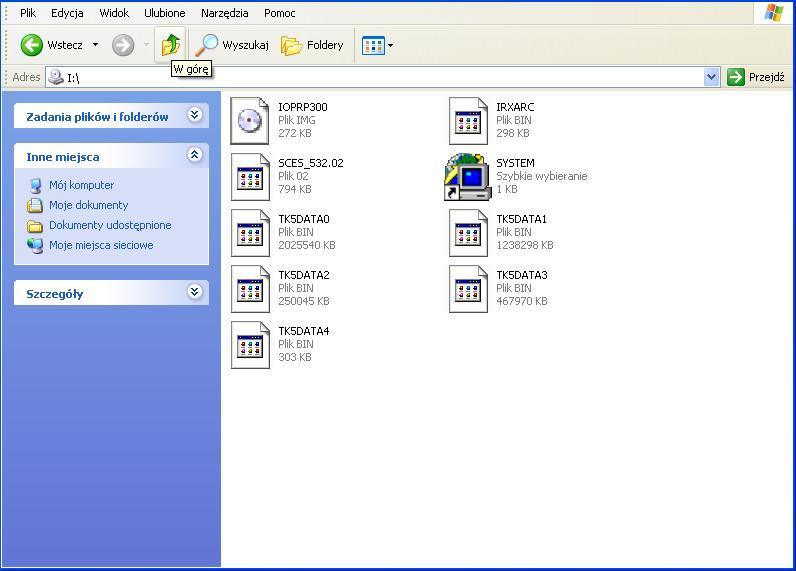This screenshot has width=796, height=571.
Task: Click the TK5DATA0 file name
Action: point(304,219)
